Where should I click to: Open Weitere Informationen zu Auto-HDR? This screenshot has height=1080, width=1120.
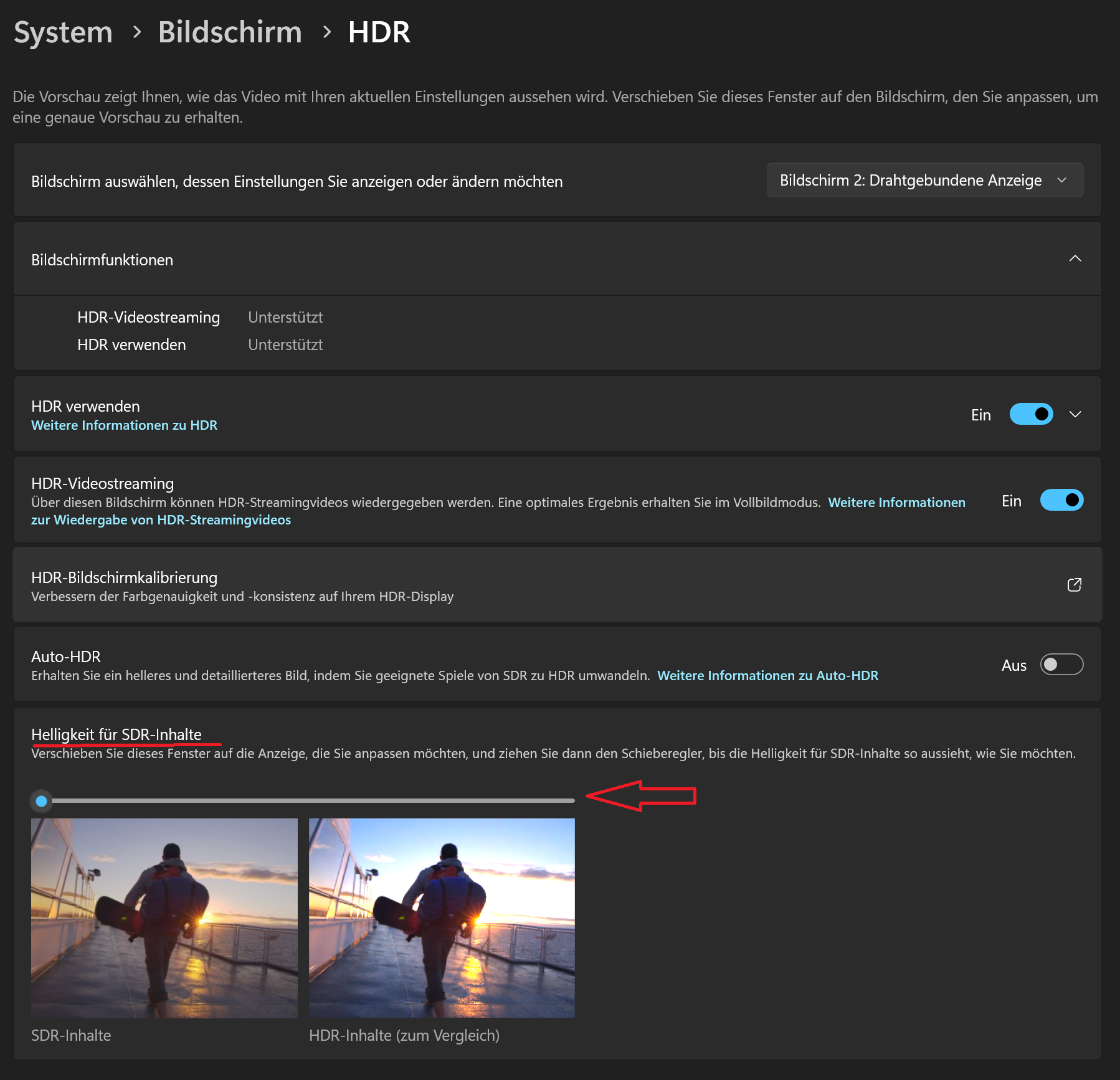click(x=767, y=675)
